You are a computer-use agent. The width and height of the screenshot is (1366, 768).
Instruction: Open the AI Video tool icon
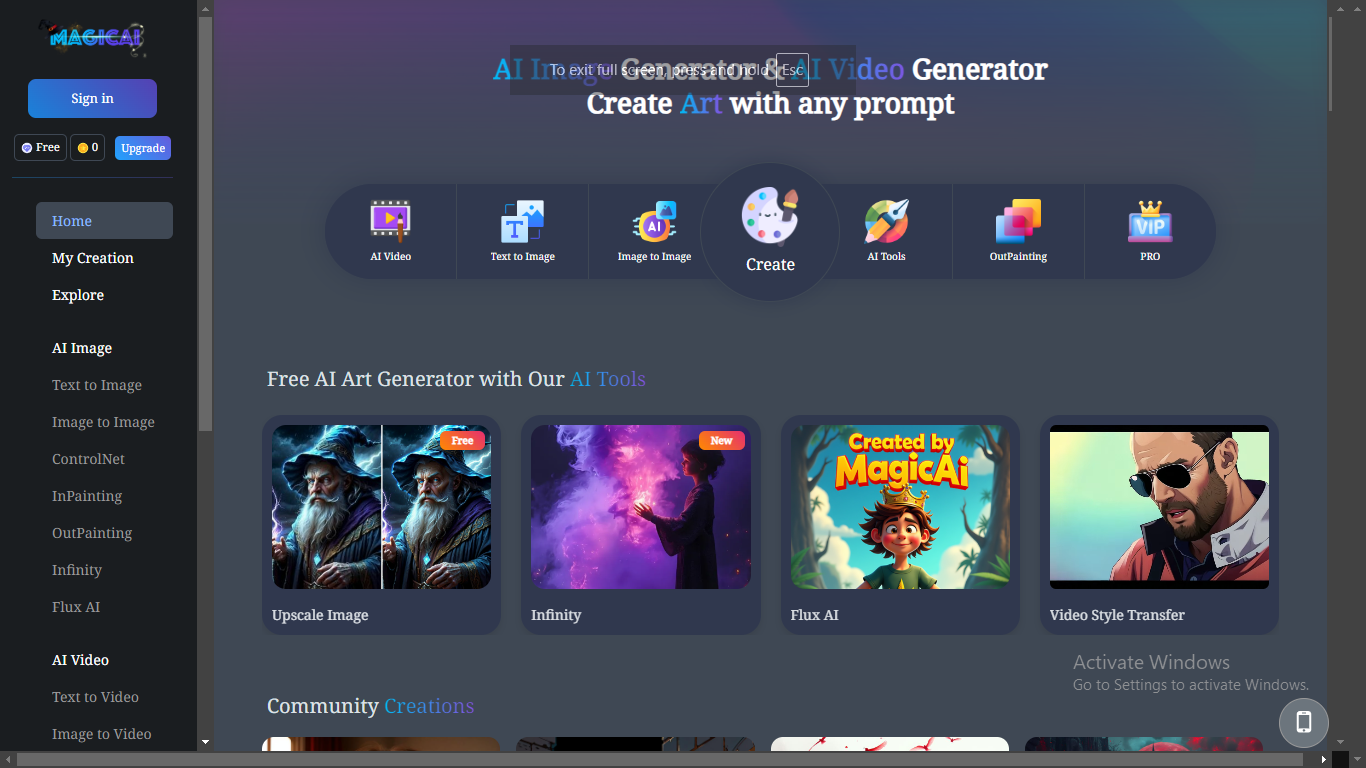390,222
